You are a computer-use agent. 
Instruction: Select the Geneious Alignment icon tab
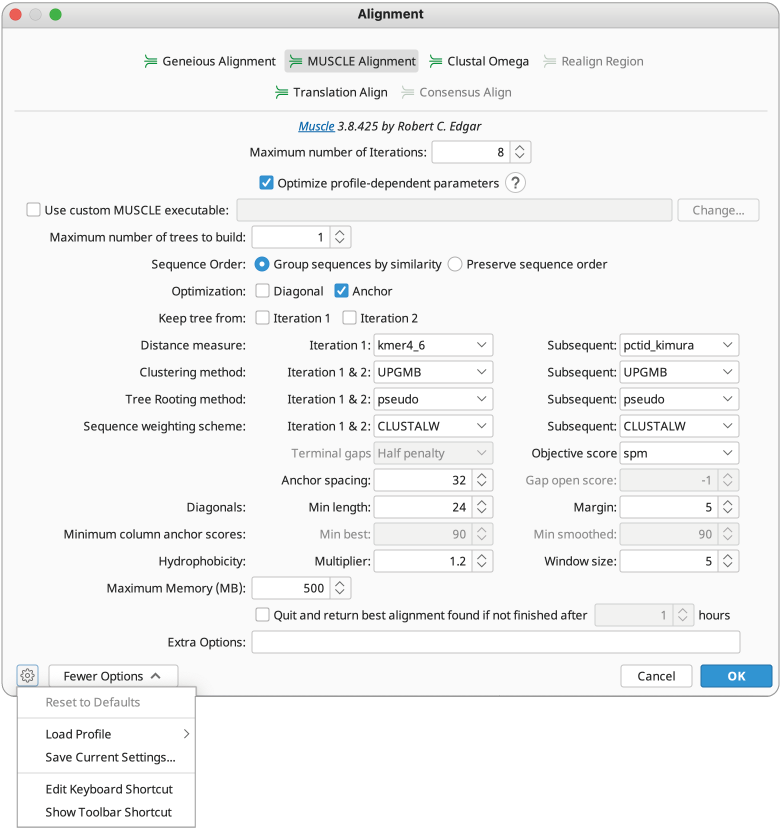coord(210,61)
